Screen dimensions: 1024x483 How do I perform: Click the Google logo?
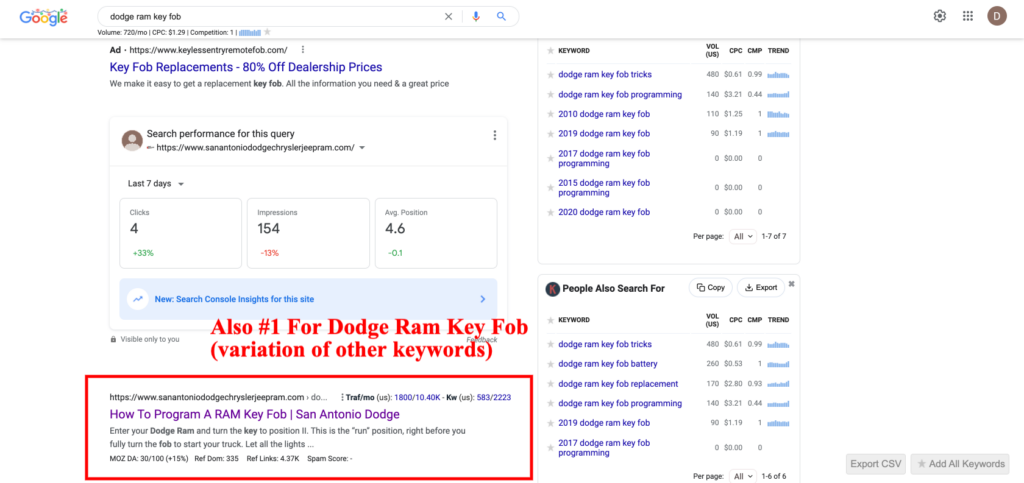[43, 17]
